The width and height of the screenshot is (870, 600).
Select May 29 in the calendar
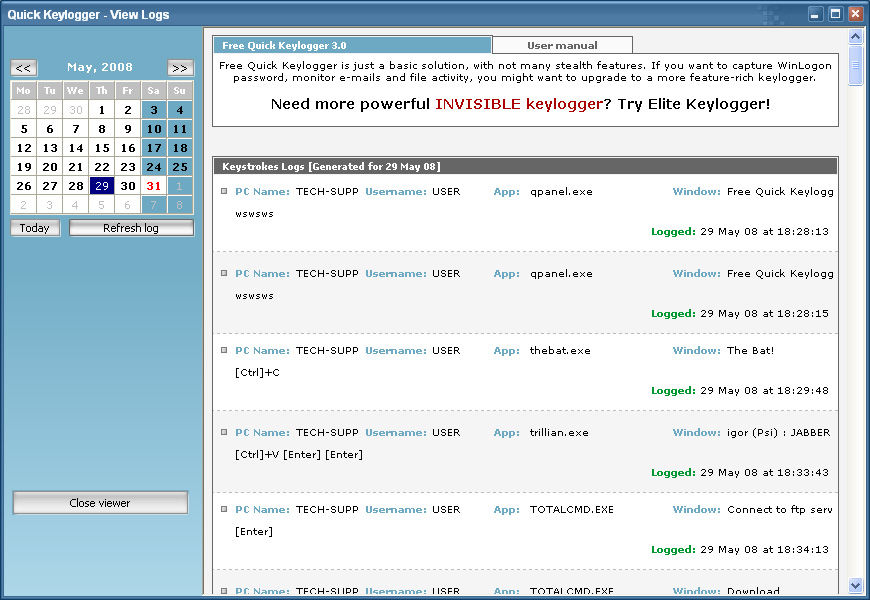tap(102, 186)
